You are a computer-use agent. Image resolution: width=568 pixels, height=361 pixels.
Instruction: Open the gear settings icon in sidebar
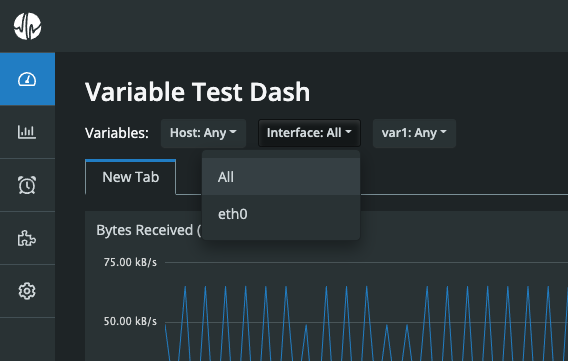(27, 291)
